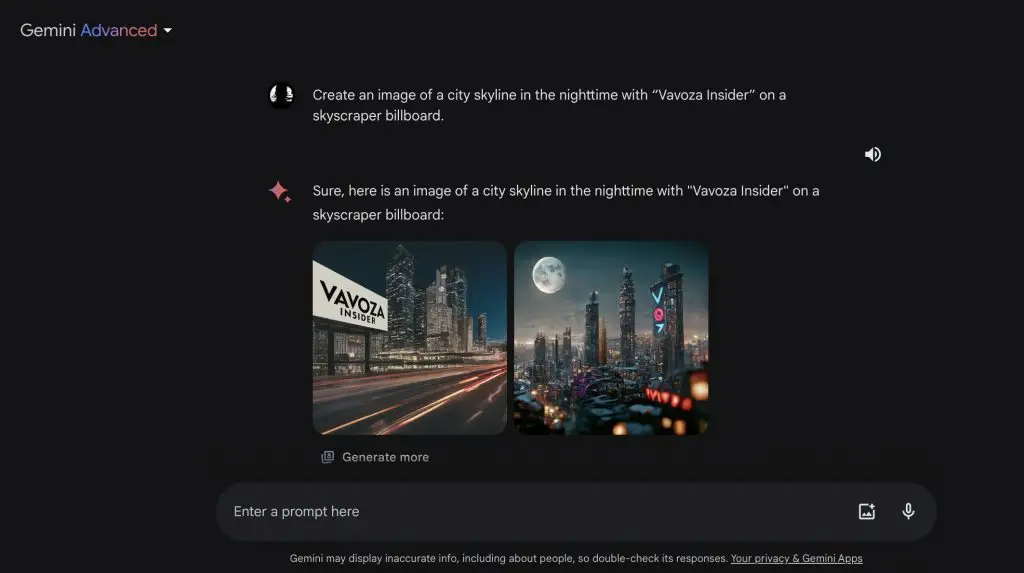Open the moonlit neon skyline image
The image size is (1024, 573).
click(x=611, y=338)
